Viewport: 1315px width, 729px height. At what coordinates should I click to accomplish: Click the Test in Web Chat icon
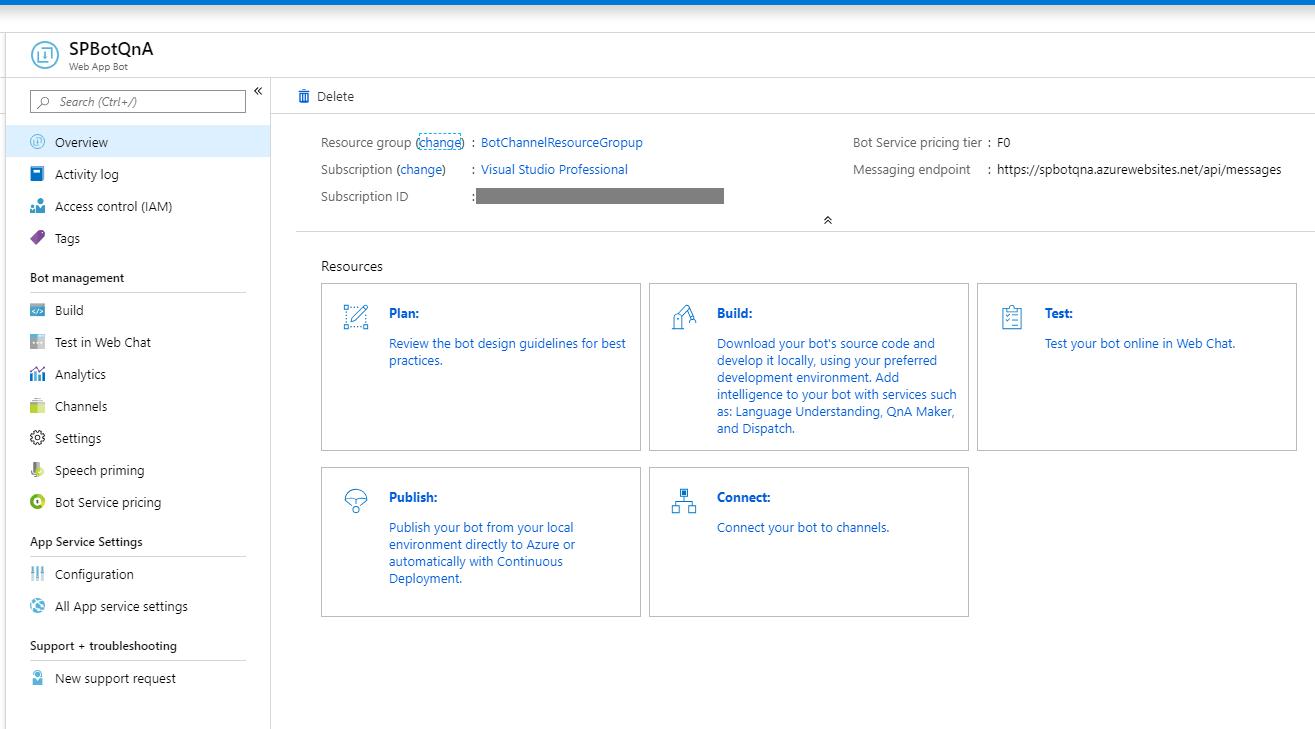pos(37,342)
